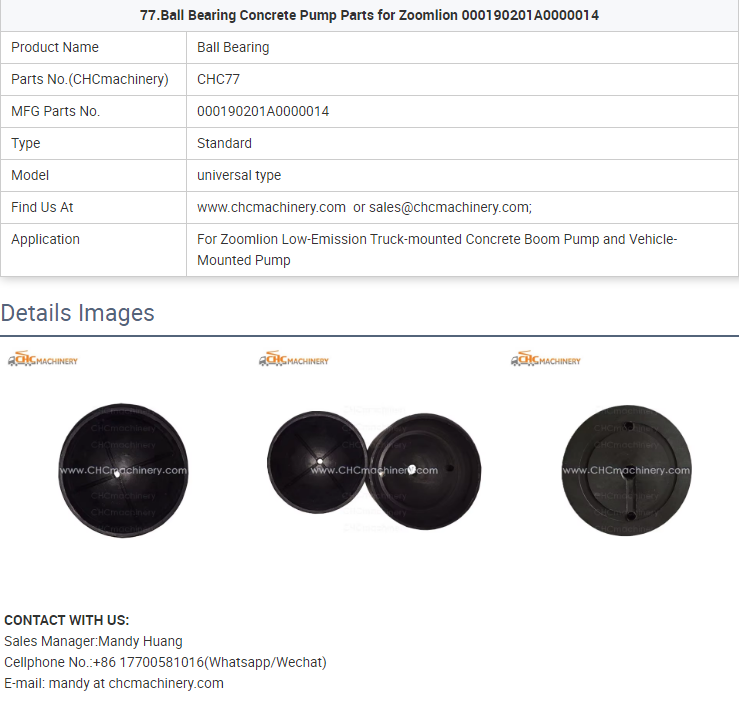
Task: Click the CONTACT WITH US heading
Action: point(67,620)
